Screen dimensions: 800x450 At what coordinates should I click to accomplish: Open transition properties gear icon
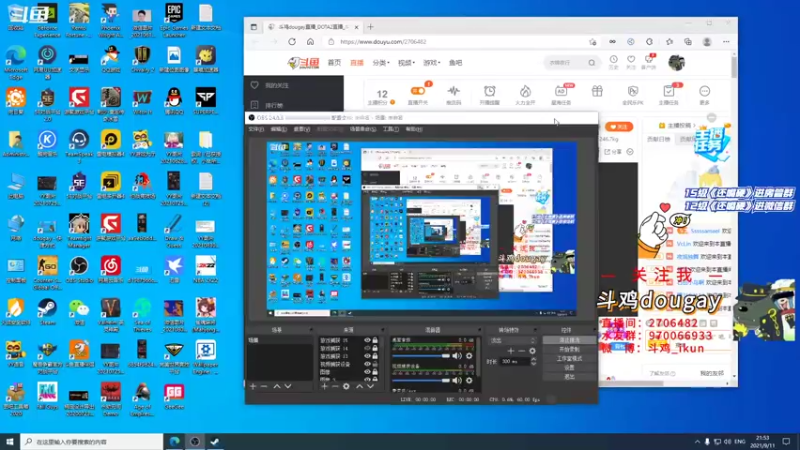pyautogui.click(x=532, y=351)
